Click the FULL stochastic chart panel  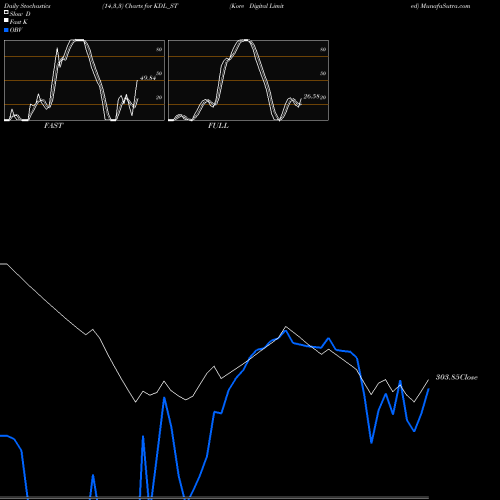248,80
